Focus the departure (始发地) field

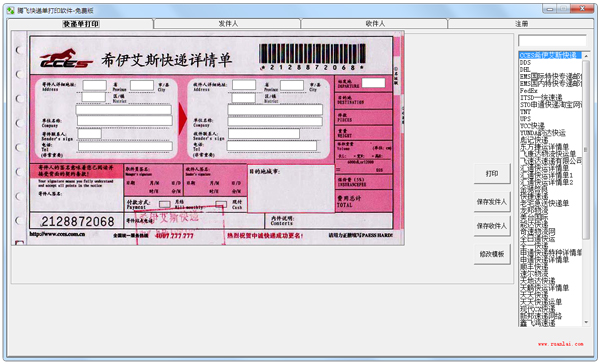[x=373, y=82]
